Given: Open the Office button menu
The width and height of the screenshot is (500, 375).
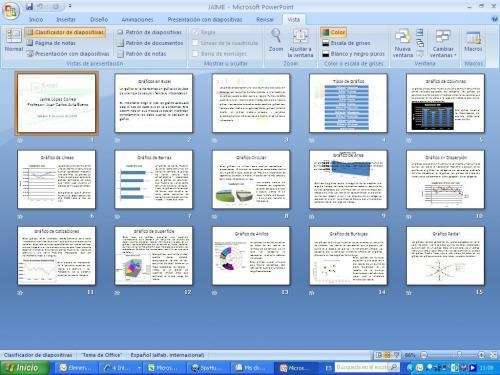Looking at the screenshot, I should click(11, 11).
